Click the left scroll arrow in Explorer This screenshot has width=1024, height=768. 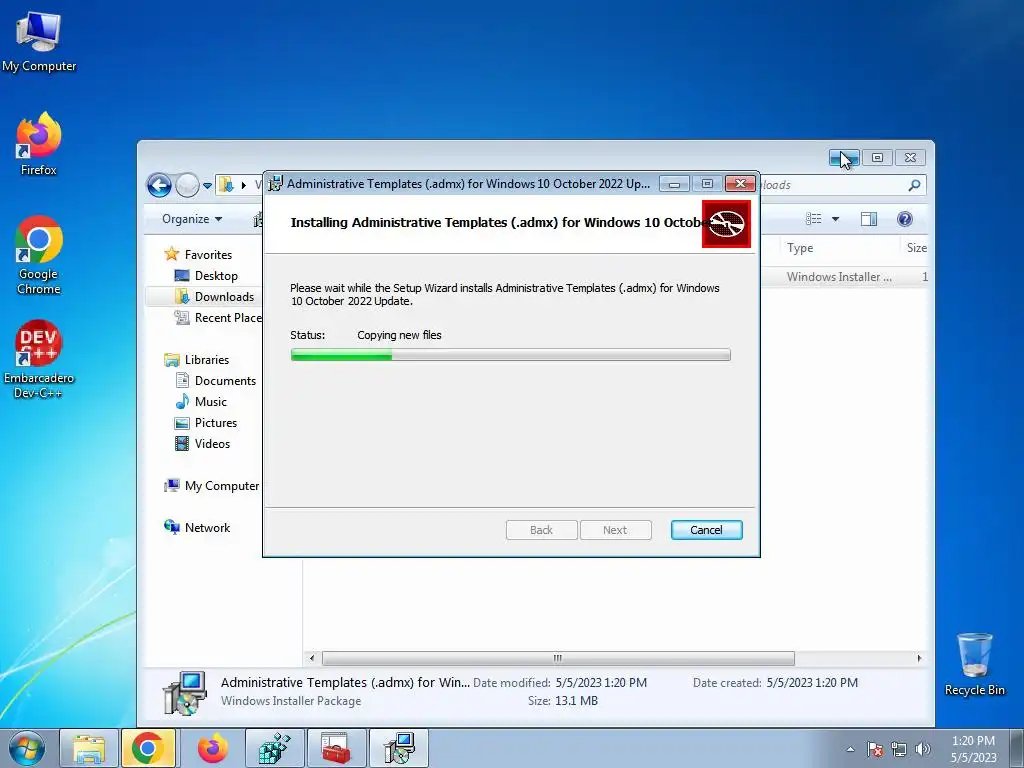tap(312, 658)
